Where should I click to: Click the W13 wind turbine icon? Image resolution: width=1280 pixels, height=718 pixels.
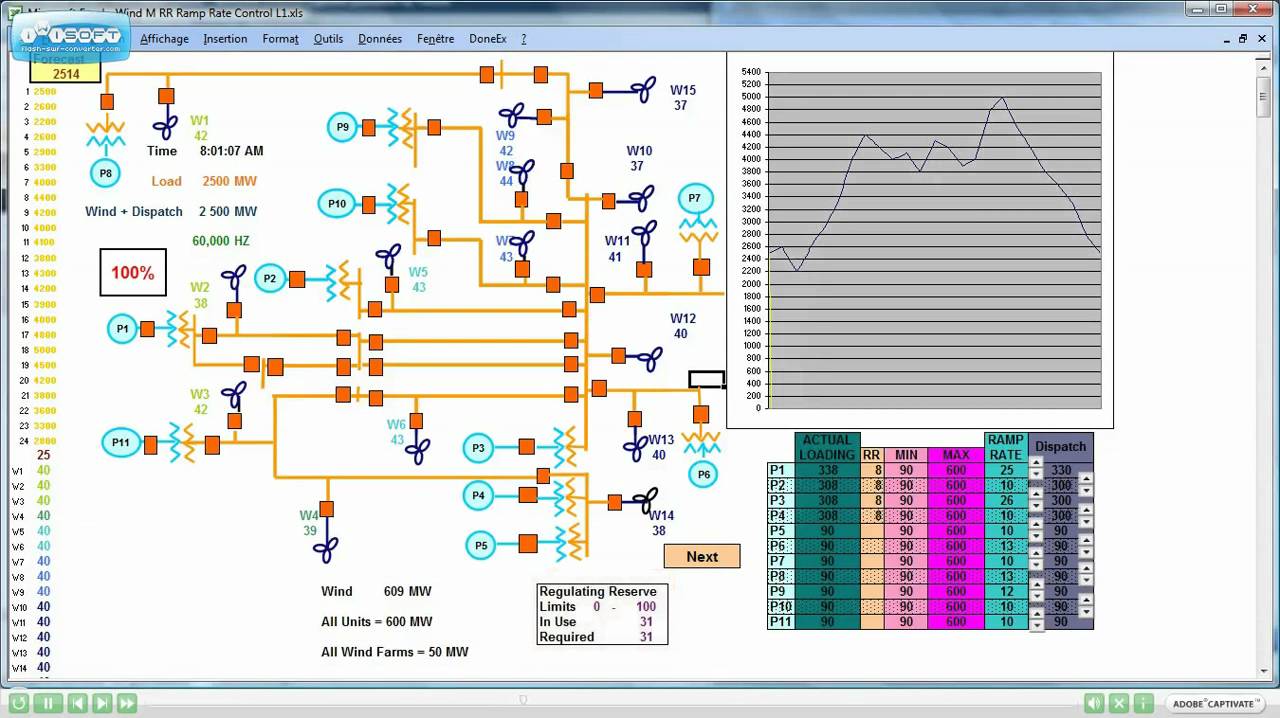click(x=635, y=447)
